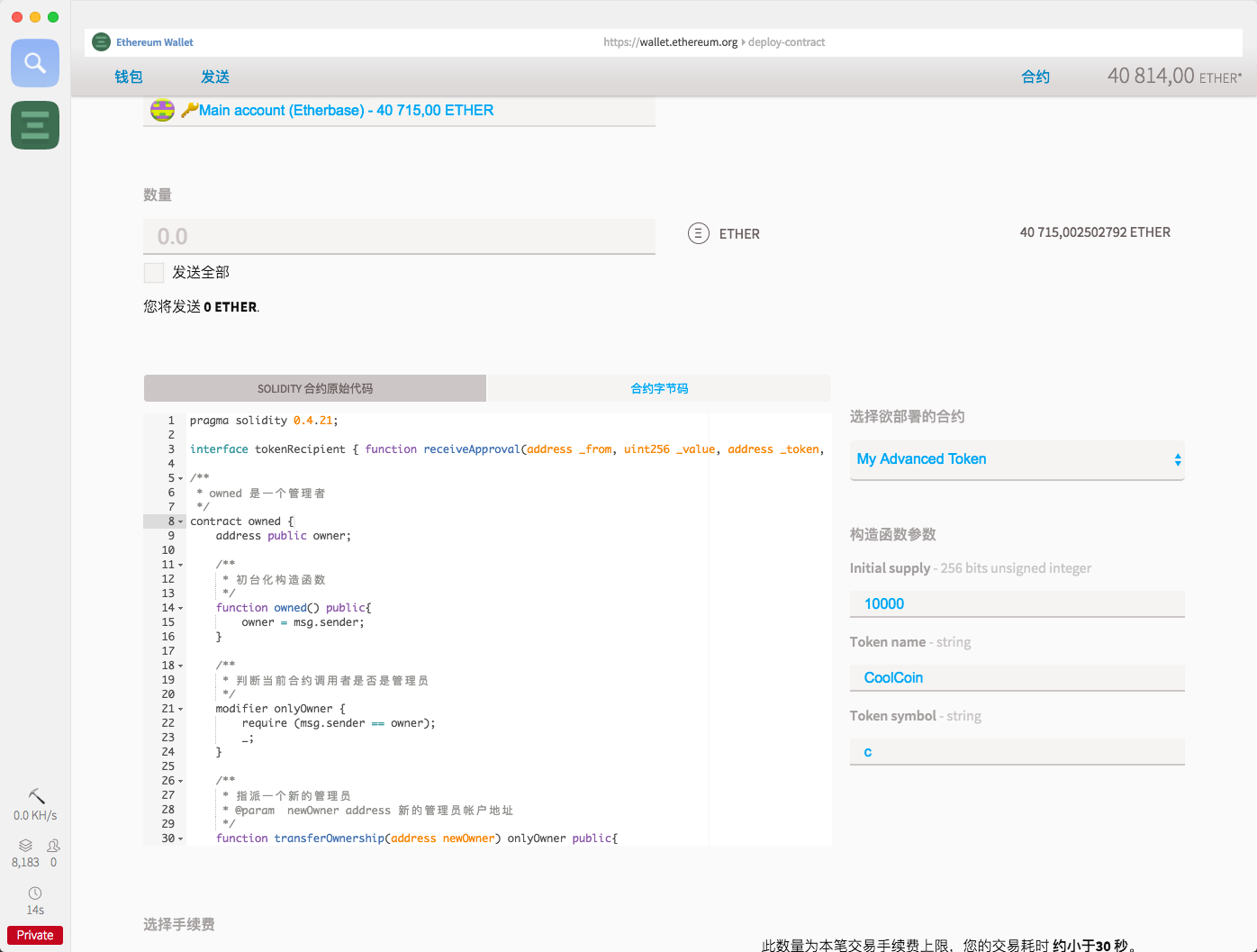The width and height of the screenshot is (1257, 952).
Task: Open the 发送 navigation tab
Action: pyautogui.click(x=215, y=77)
